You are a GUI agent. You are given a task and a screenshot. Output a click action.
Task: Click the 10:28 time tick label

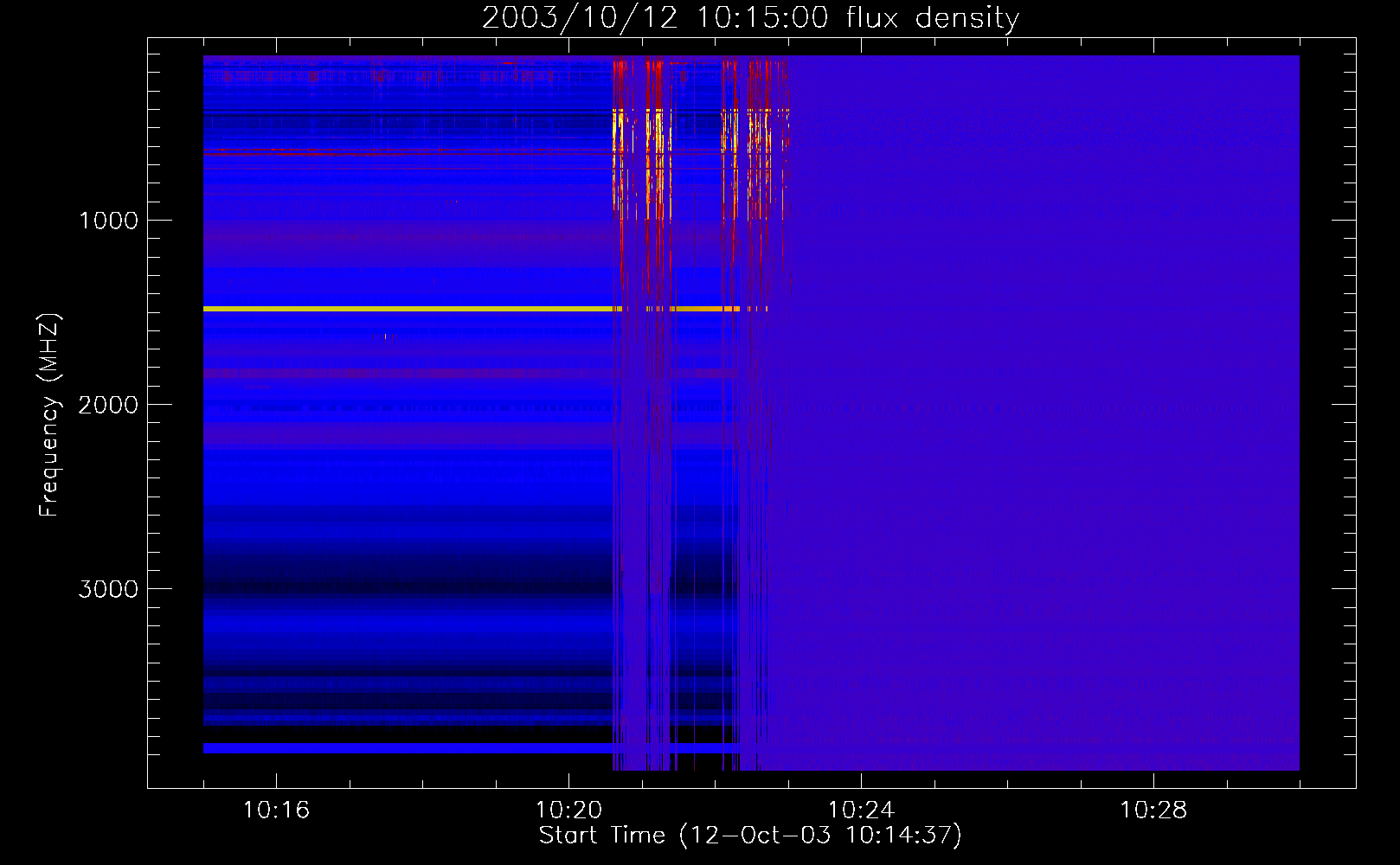click(1153, 810)
